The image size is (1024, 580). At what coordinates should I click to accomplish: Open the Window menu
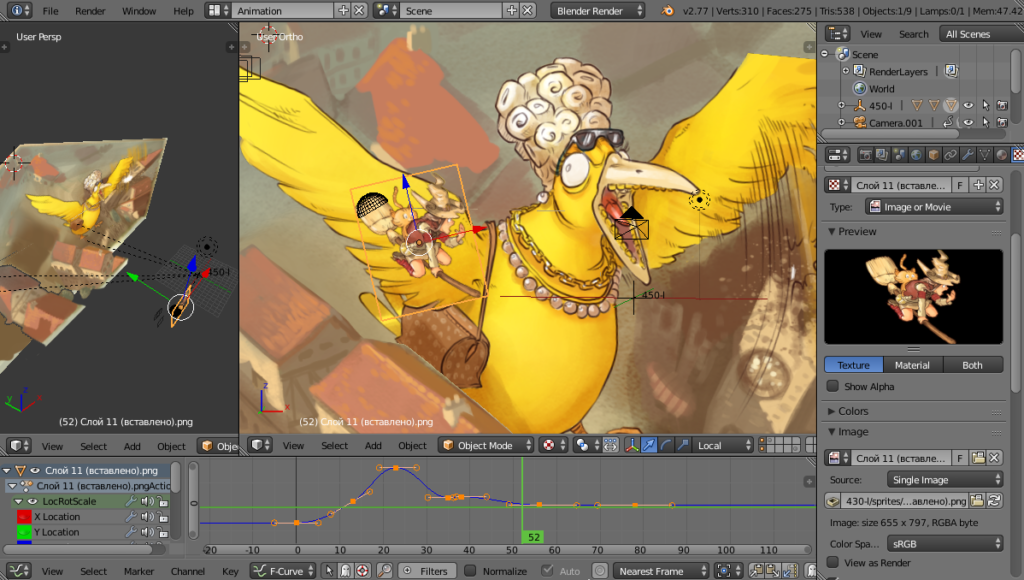pos(139,10)
